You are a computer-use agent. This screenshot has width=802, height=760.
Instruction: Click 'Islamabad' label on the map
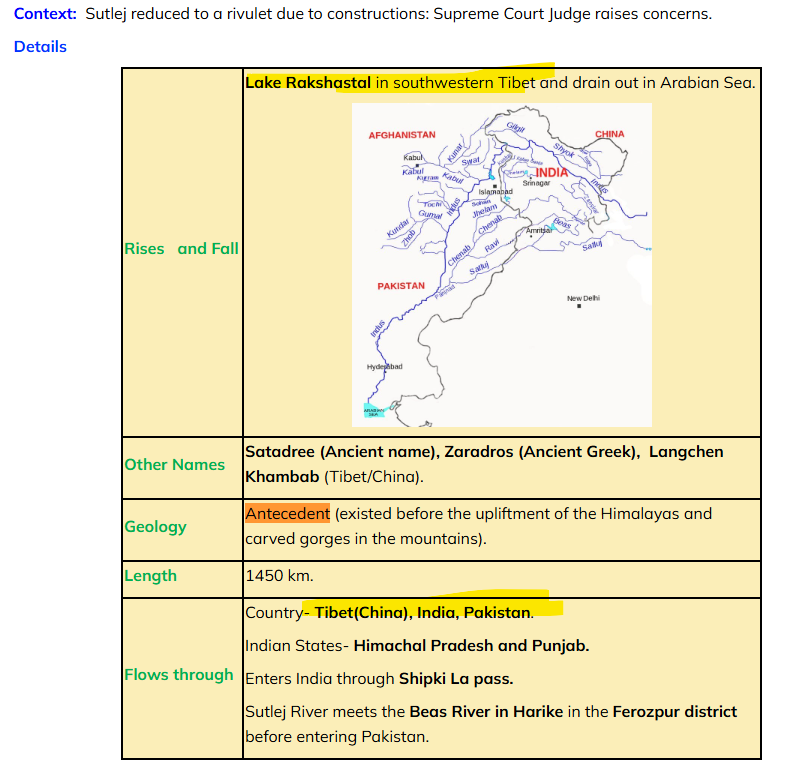click(x=496, y=192)
